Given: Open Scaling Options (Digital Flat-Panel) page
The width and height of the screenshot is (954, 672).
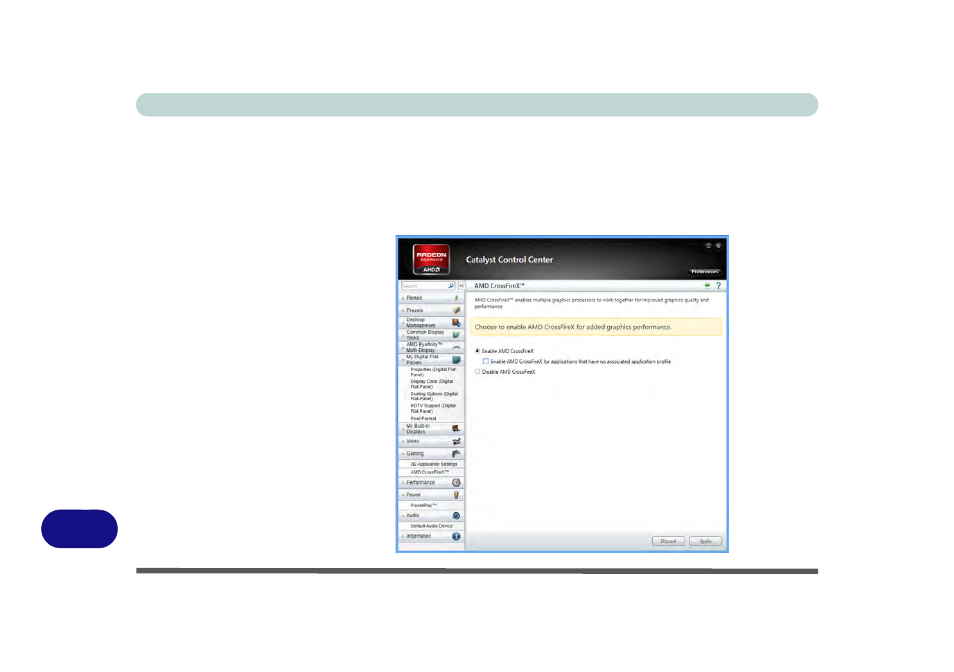Looking at the screenshot, I should (434, 397).
